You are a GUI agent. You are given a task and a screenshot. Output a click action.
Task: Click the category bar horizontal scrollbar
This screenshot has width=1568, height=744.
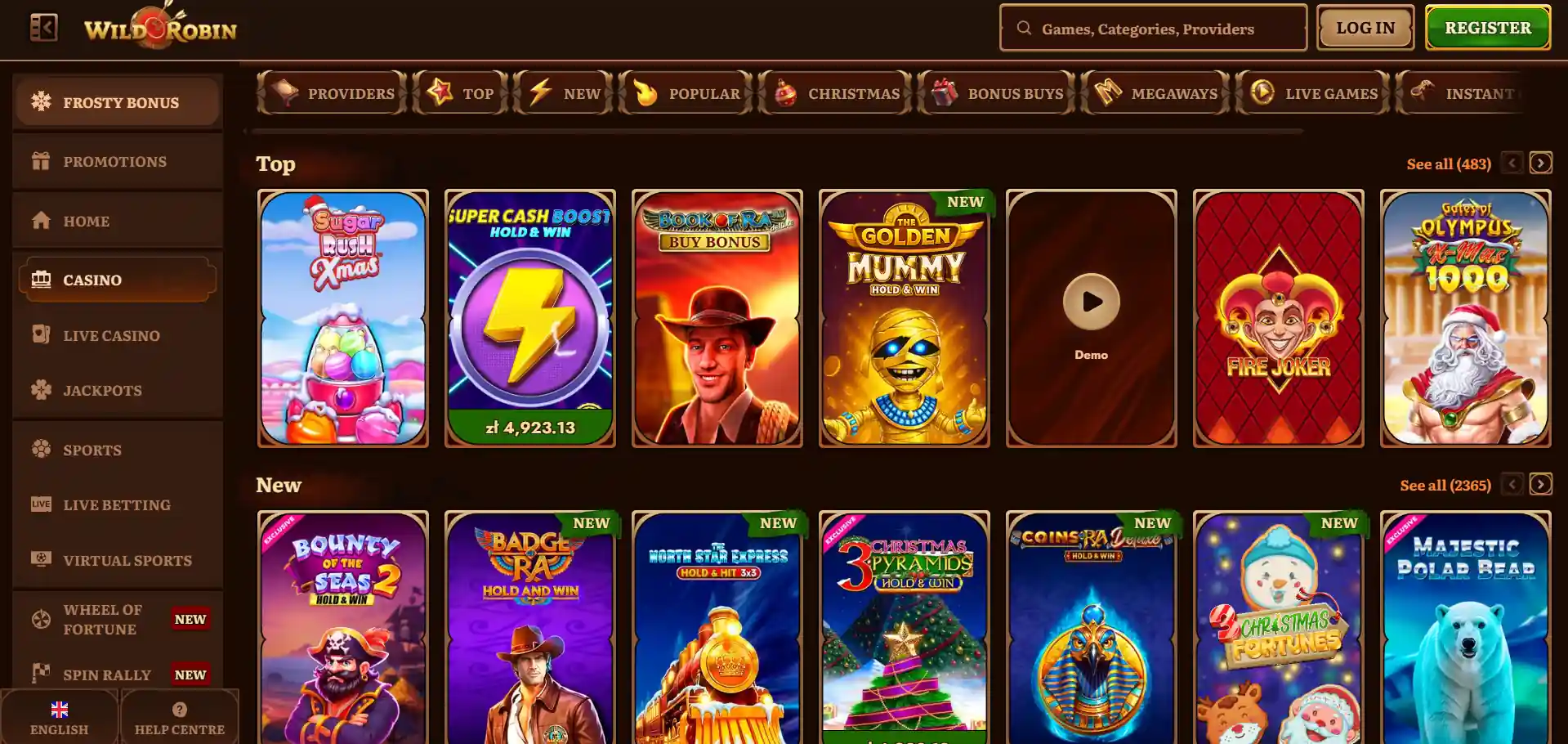tap(776, 131)
